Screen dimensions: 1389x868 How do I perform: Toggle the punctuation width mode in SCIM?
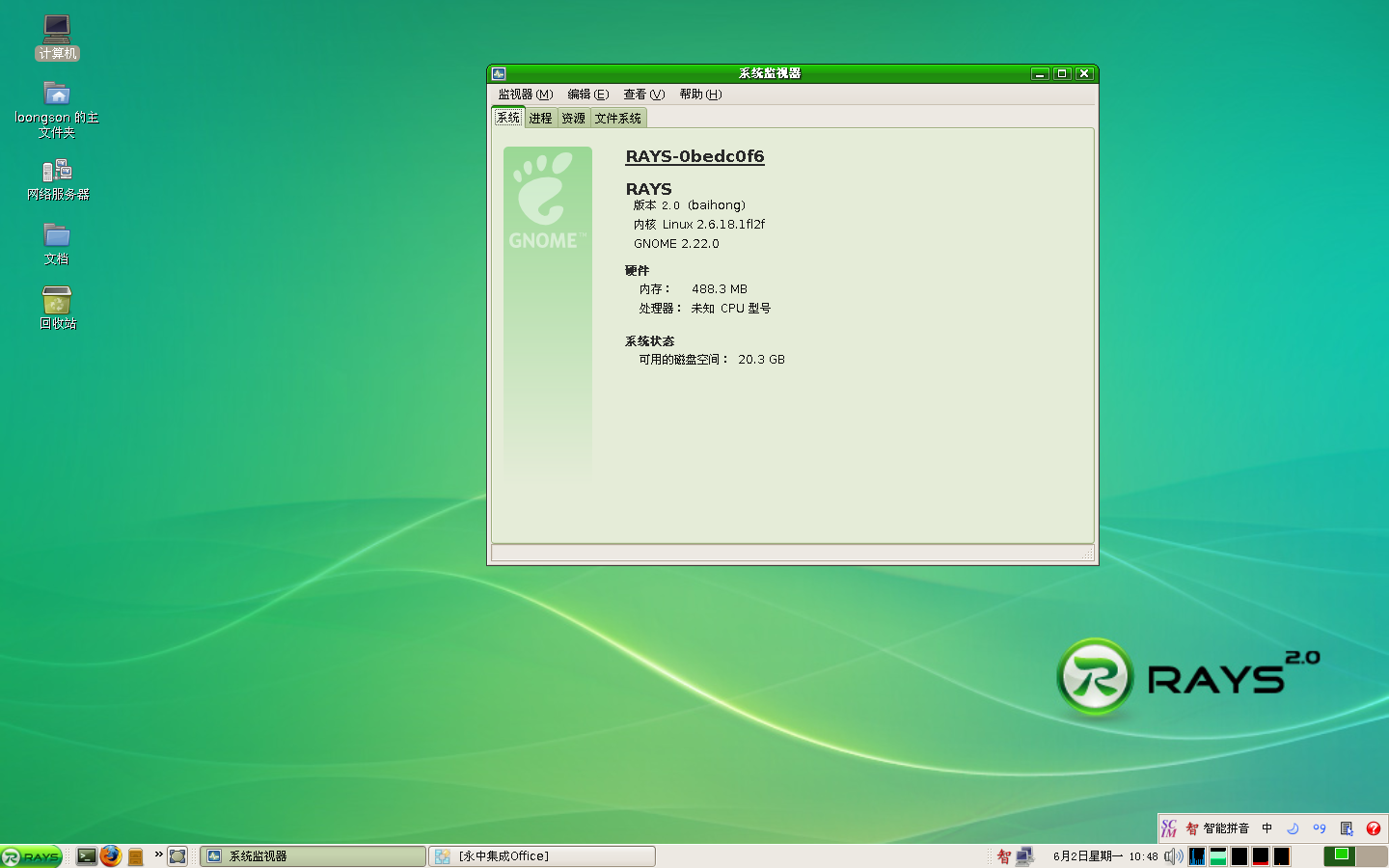click(1320, 828)
